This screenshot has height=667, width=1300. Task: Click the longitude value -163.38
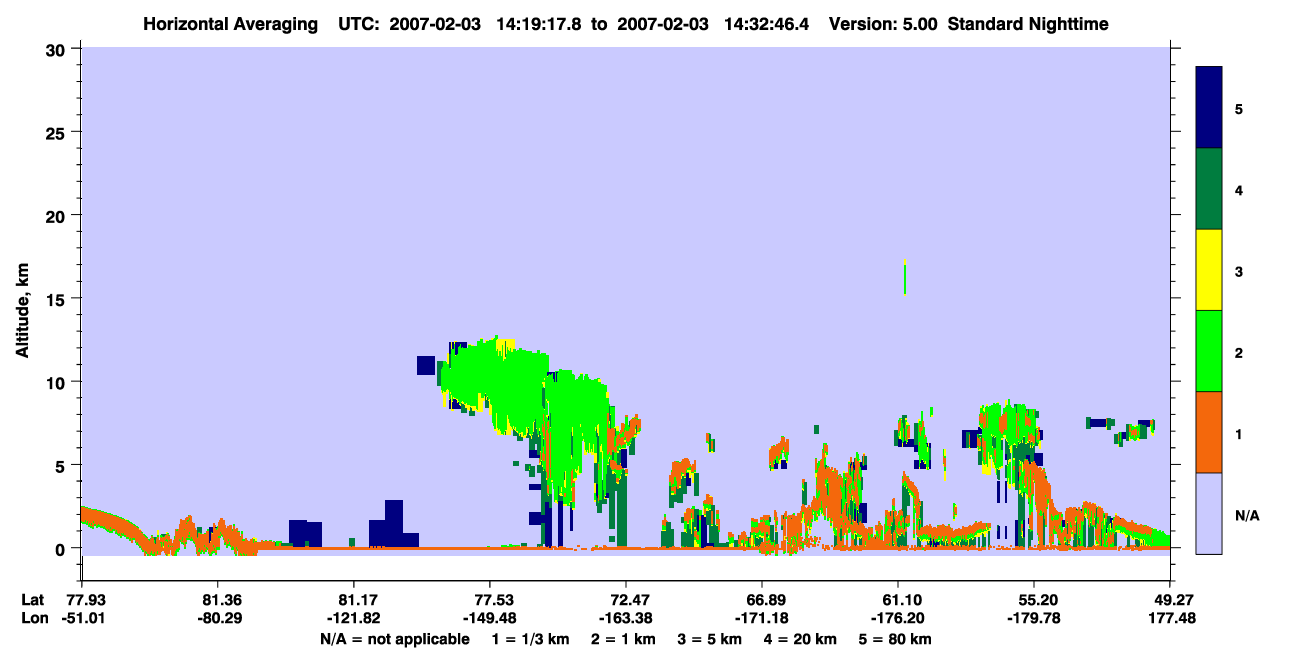625,618
